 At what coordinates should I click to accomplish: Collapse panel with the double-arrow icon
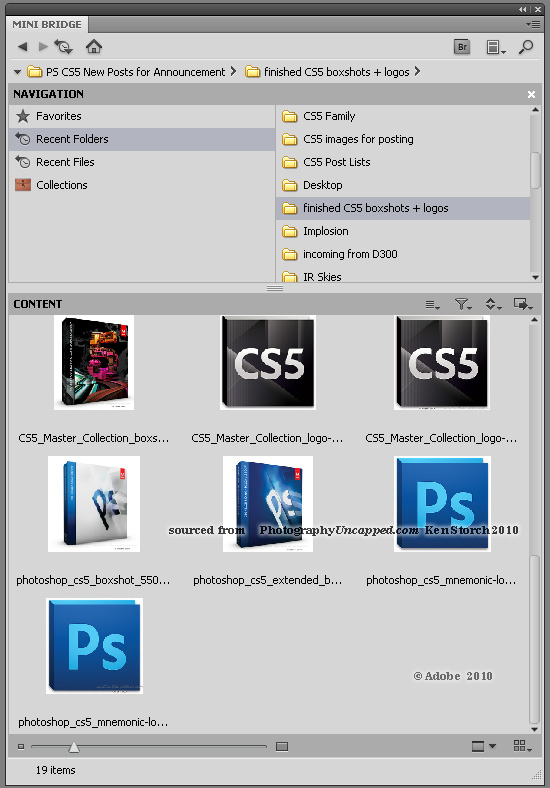(x=523, y=9)
